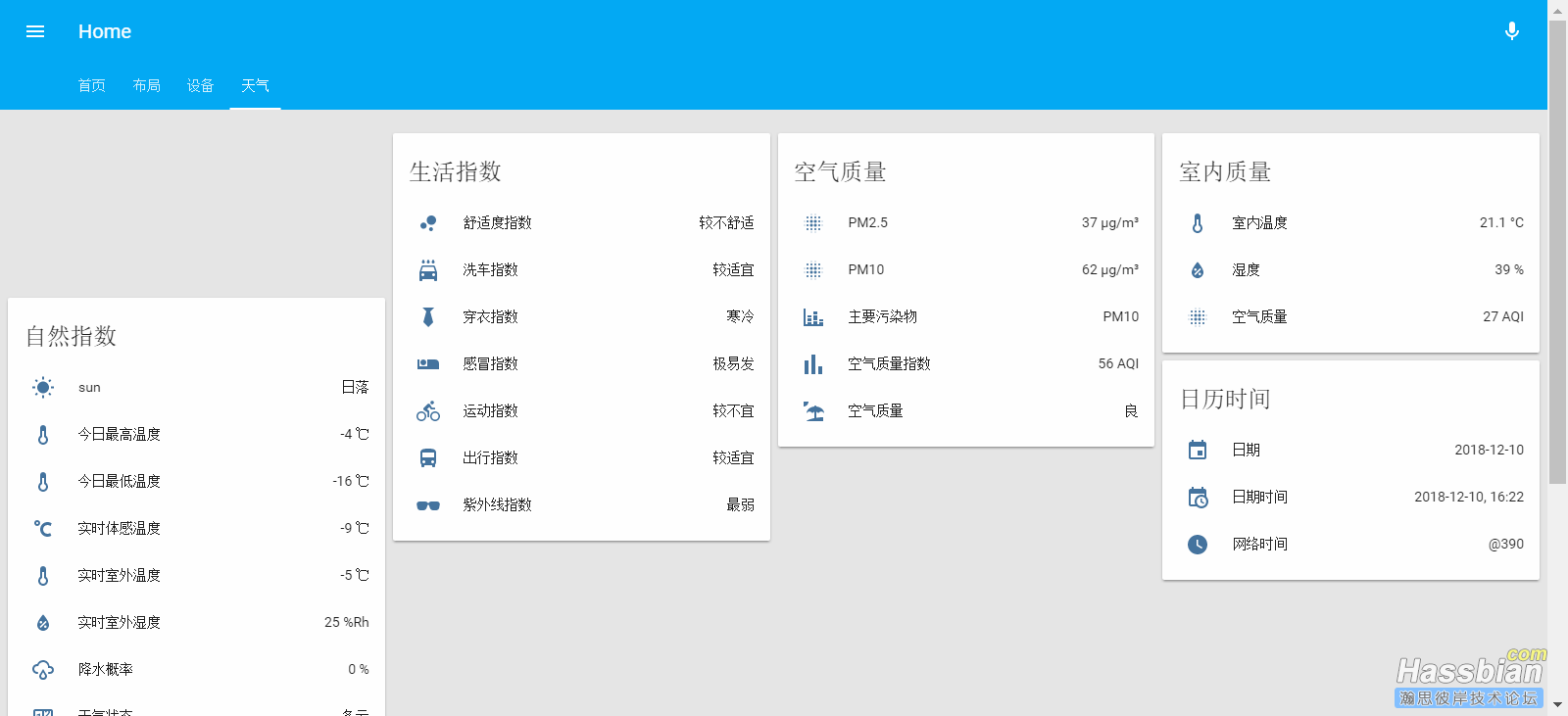Open 穿衣指数 entity row

[581, 317]
